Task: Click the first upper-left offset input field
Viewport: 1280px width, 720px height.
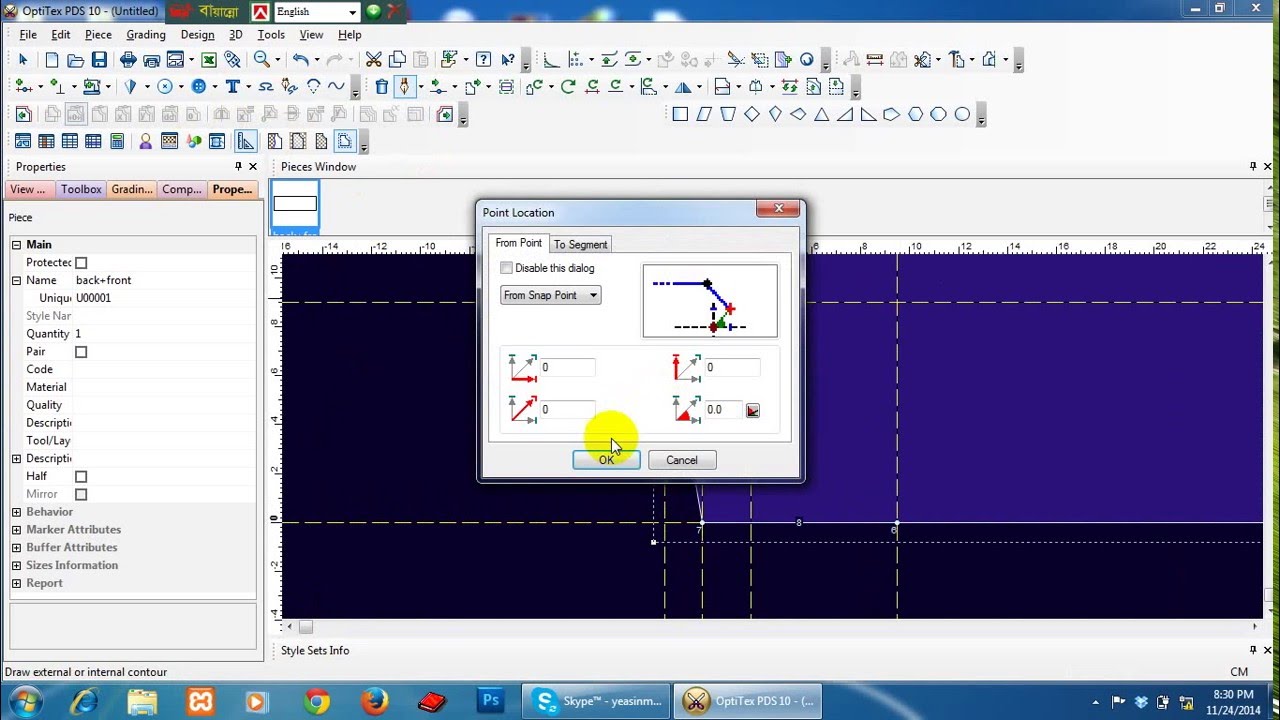Action: click(x=567, y=367)
